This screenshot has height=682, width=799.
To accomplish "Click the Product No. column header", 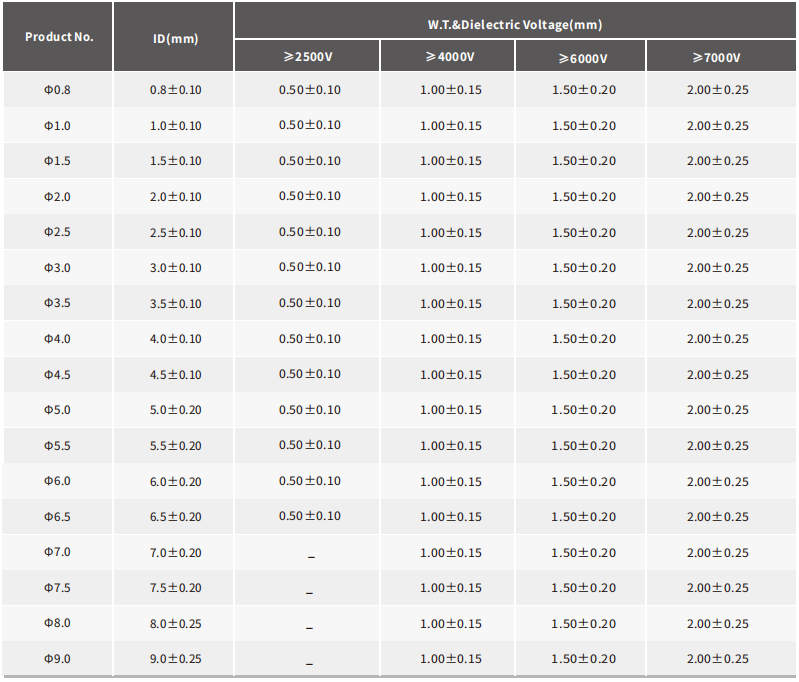I will point(58,37).
